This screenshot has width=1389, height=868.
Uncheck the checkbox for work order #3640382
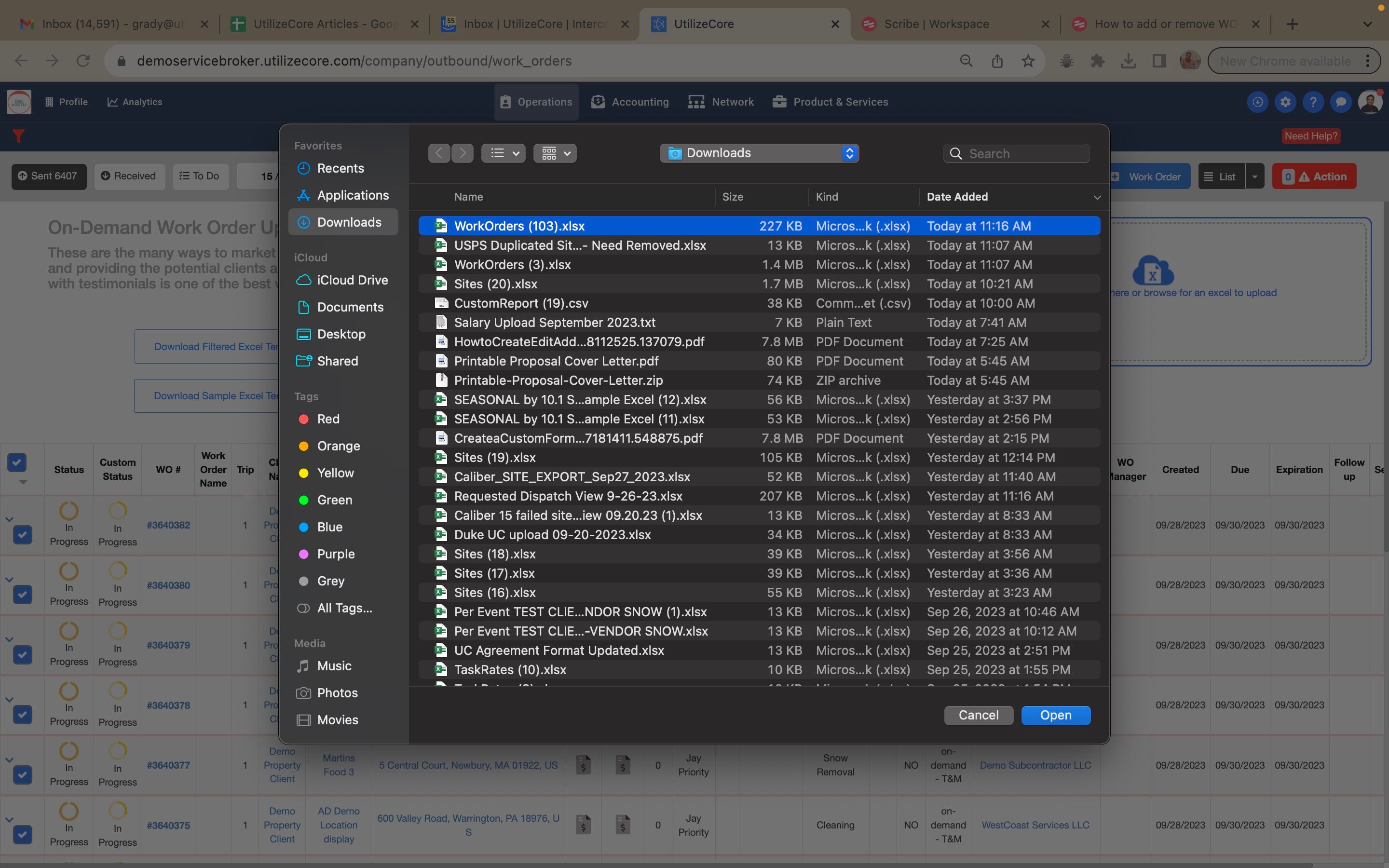(22, 534)
